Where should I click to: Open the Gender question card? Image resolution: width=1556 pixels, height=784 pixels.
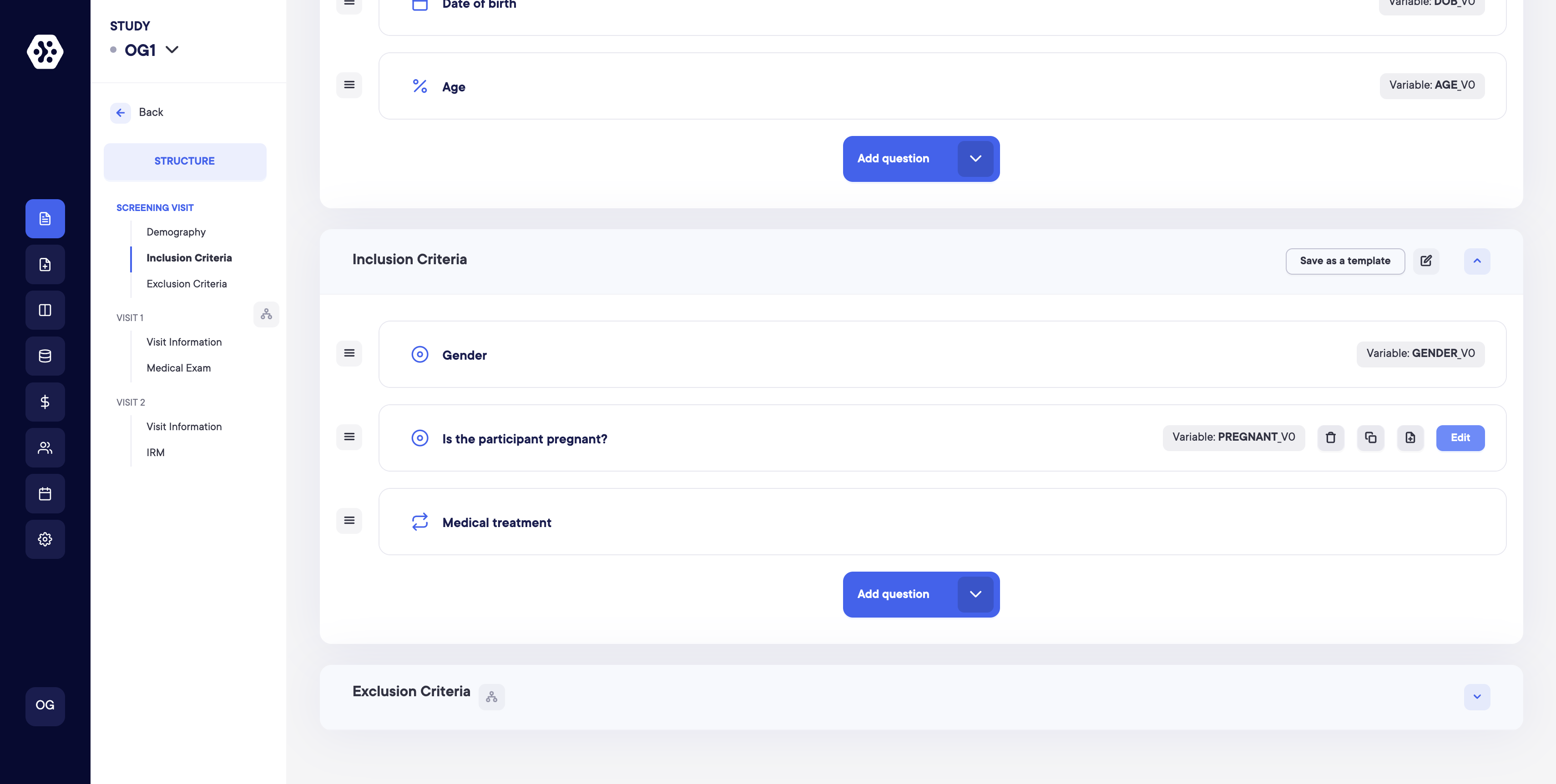coord(942,354)
